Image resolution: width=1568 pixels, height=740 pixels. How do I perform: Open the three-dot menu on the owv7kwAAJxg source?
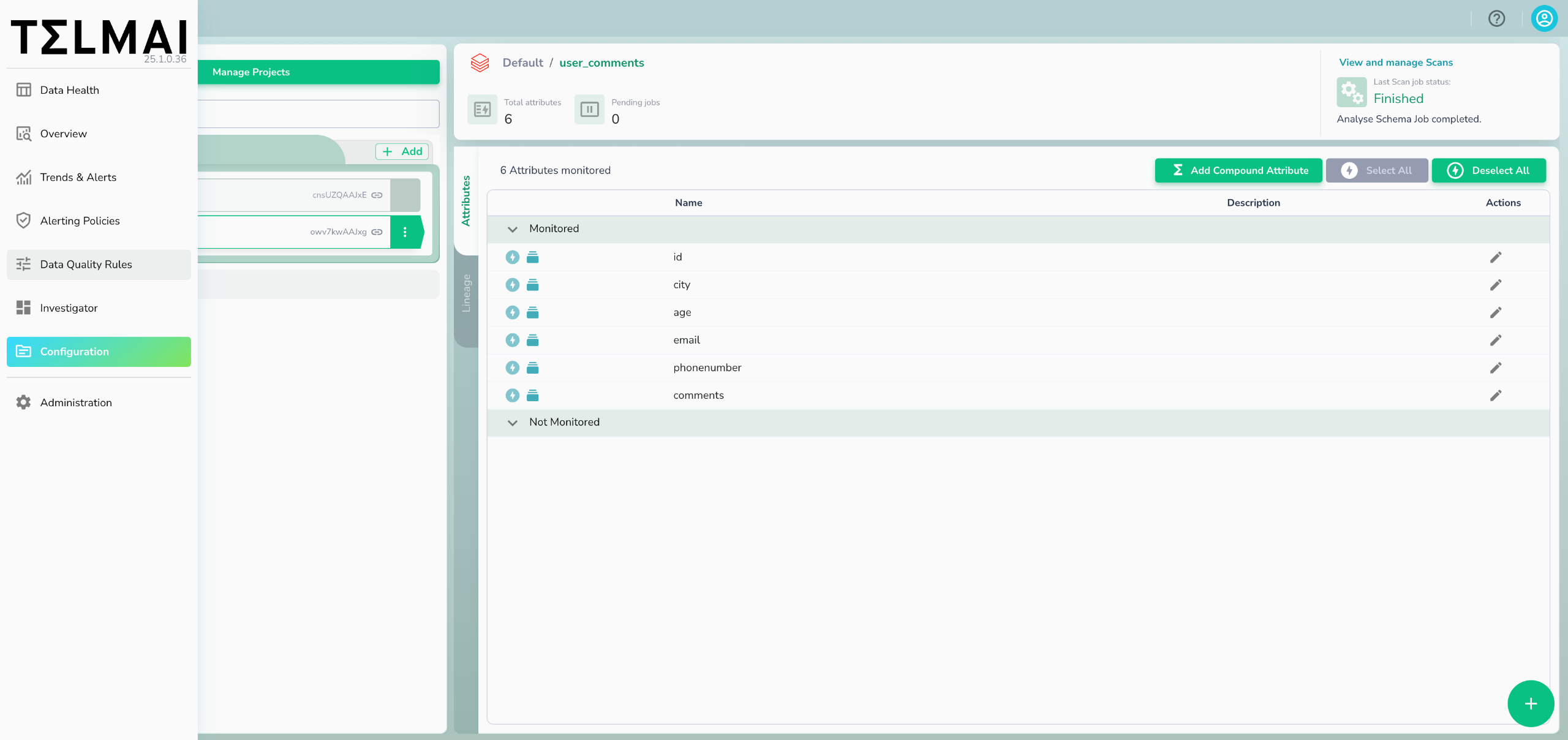[405, 232]
